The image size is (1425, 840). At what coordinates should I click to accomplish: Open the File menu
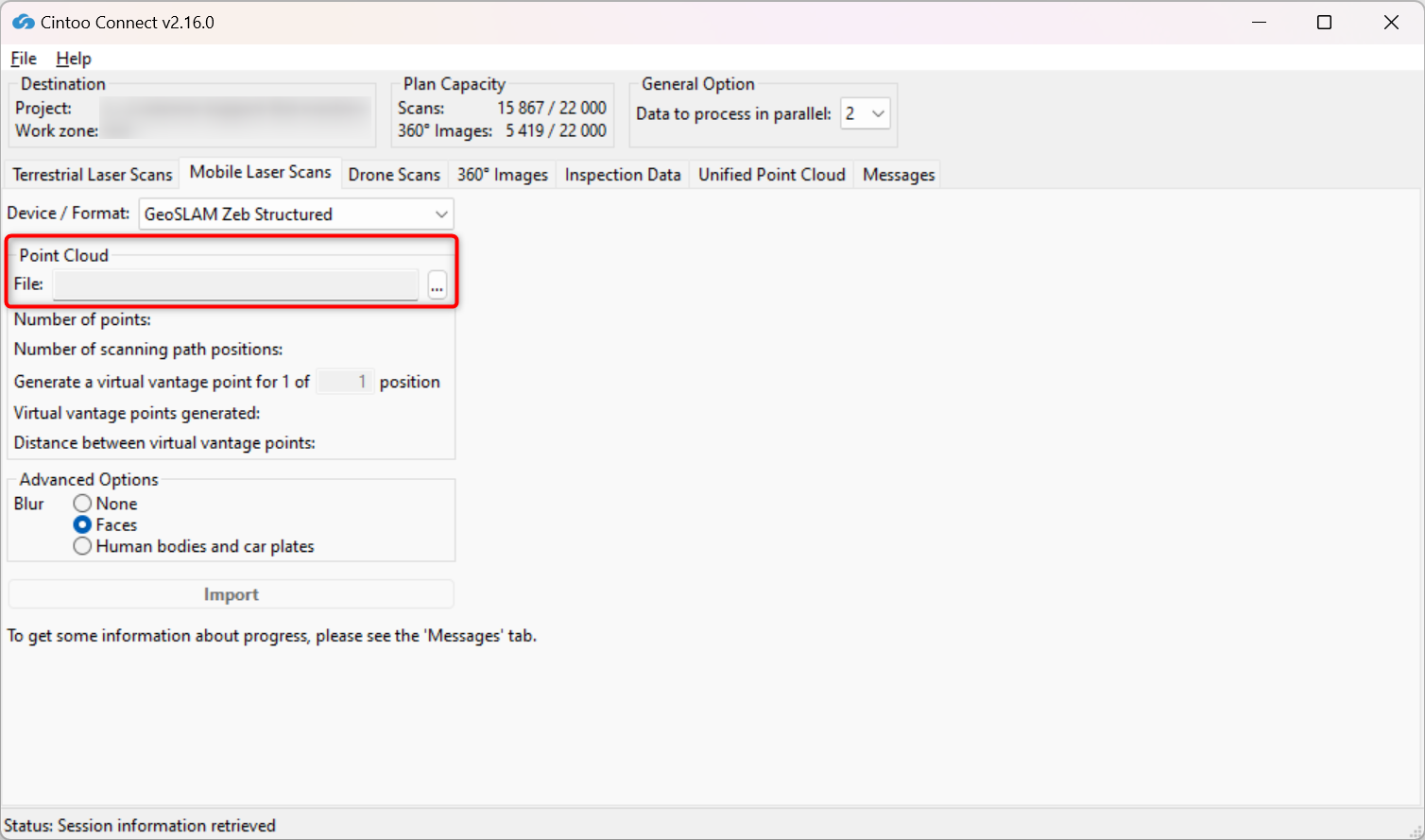click(x=24, y=59)
